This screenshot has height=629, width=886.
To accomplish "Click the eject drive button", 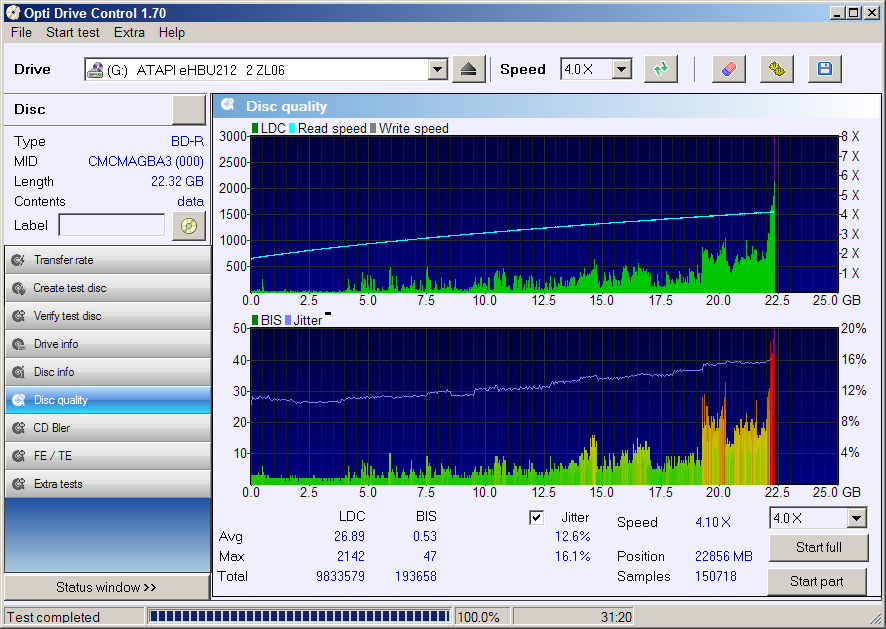I will coord(469,69).
